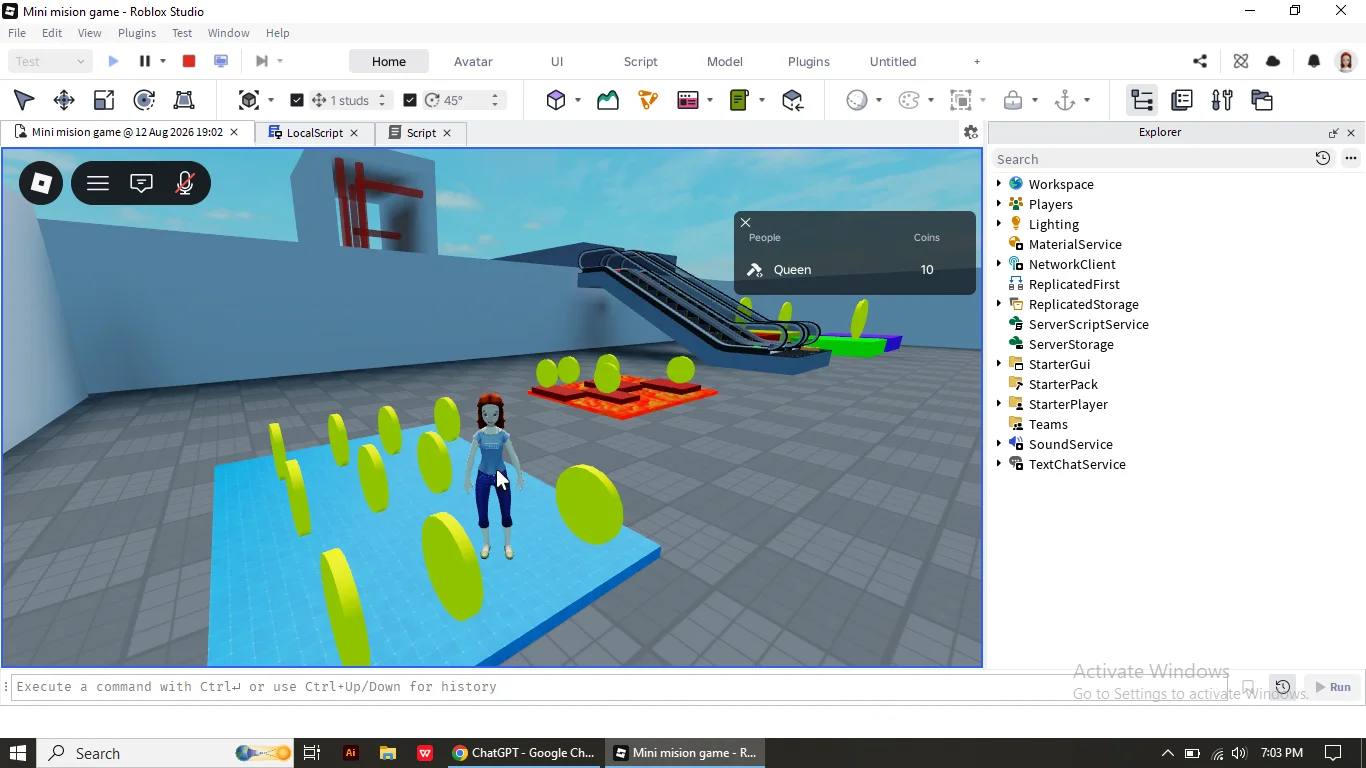Click the Anchor tool icon
Screen dimensions: 1366x768
[1065, 100]
